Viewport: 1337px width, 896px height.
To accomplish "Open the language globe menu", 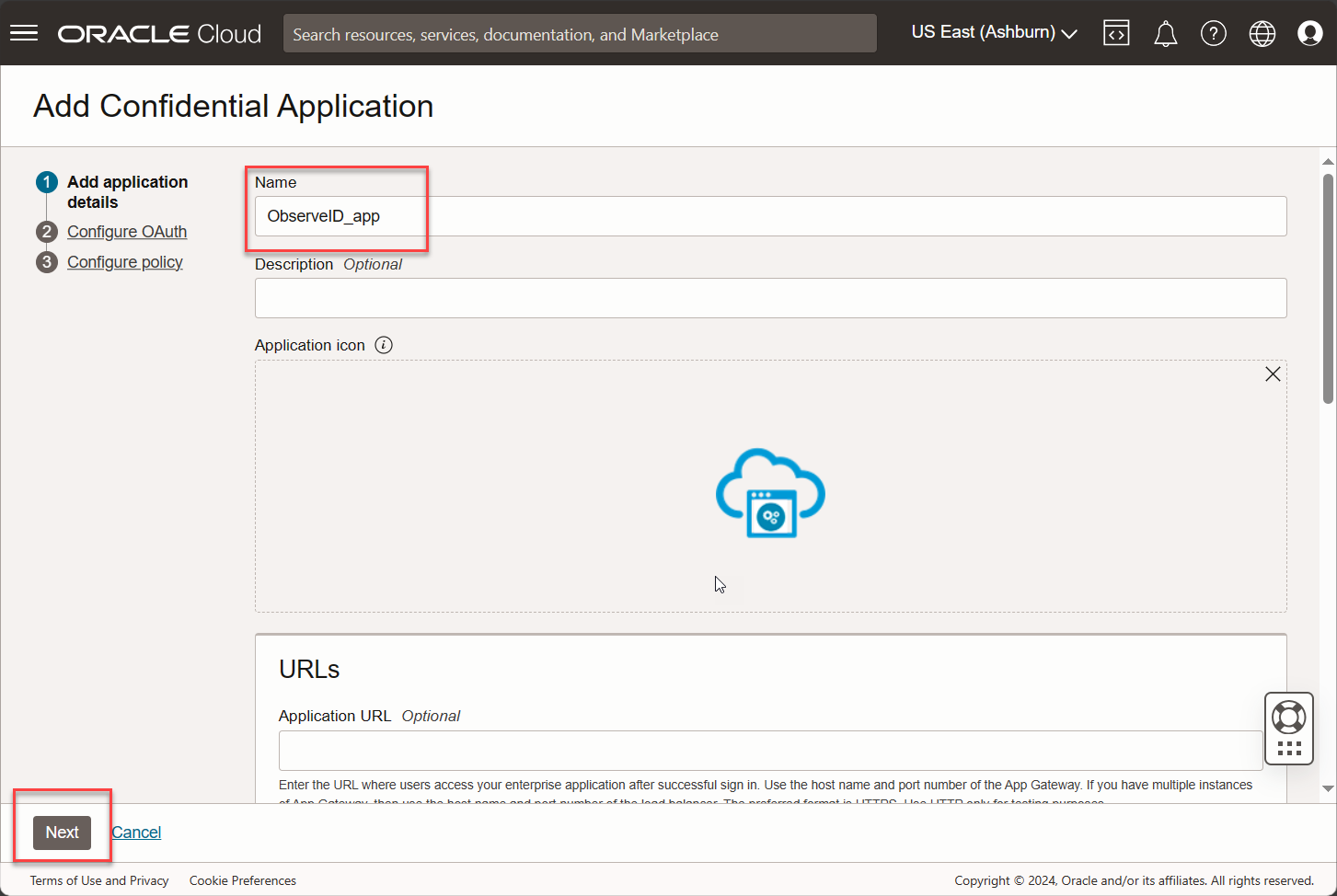I will click(1262, 34).
